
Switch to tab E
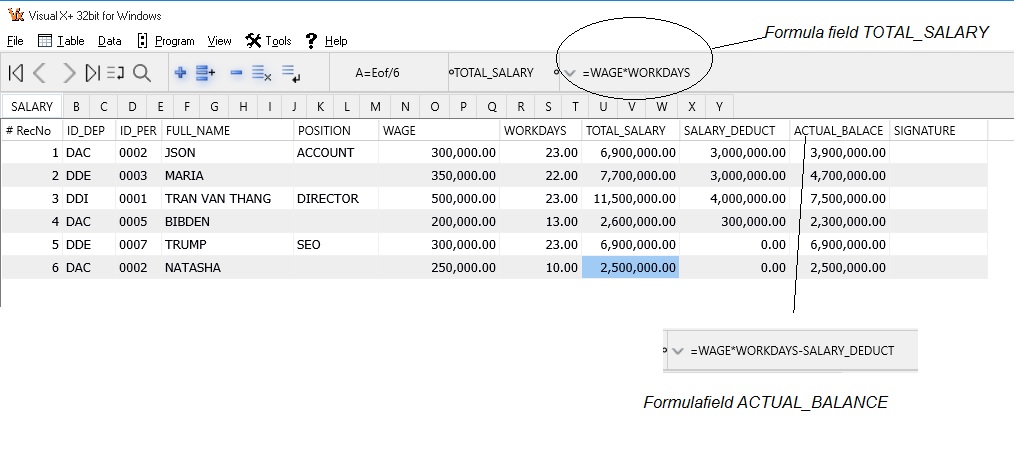click(160, 106)
